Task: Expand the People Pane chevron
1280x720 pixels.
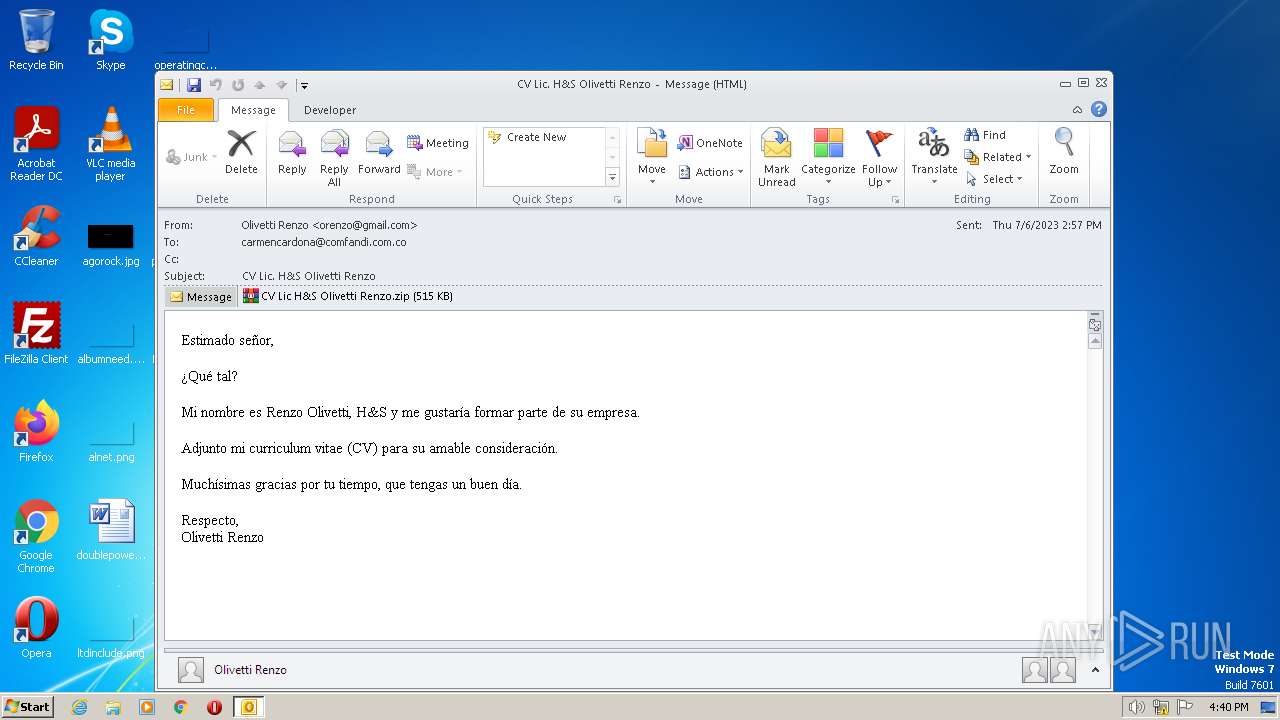Action: pos(1095,670)
